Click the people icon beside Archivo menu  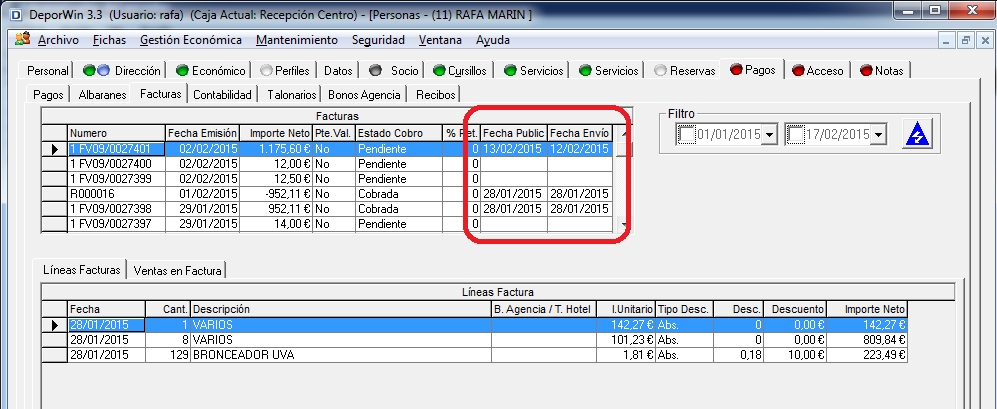pos(23,39)
